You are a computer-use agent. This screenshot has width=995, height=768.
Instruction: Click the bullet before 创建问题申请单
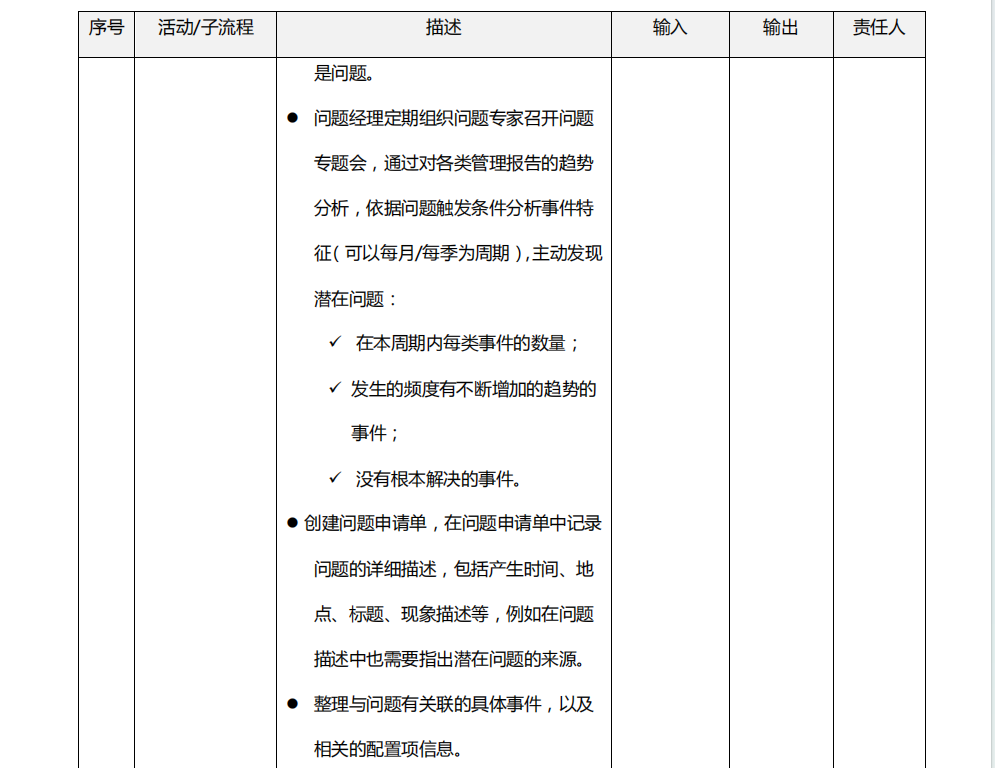[x=293, y=523]
